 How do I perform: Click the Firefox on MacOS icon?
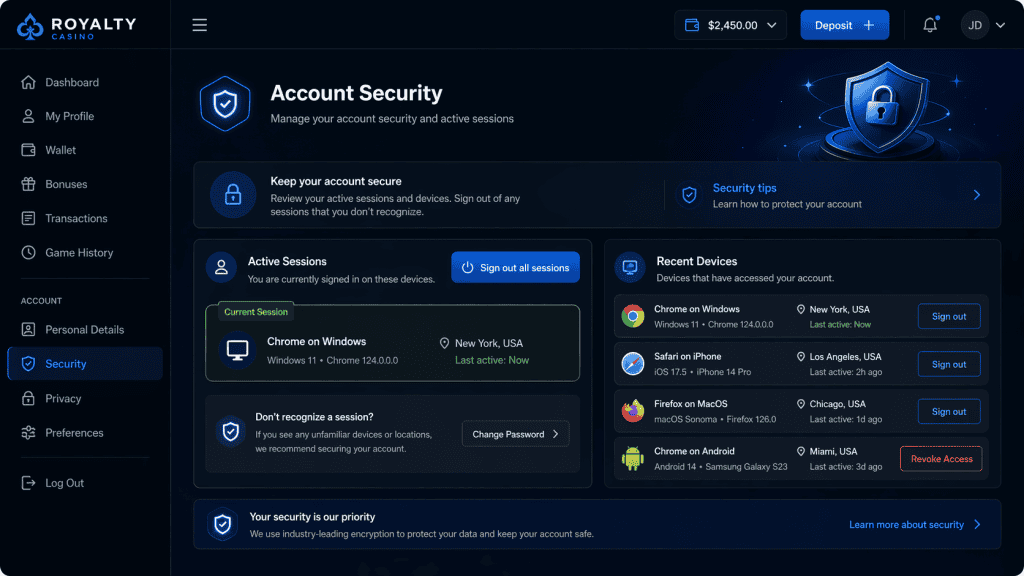point(632,411)
